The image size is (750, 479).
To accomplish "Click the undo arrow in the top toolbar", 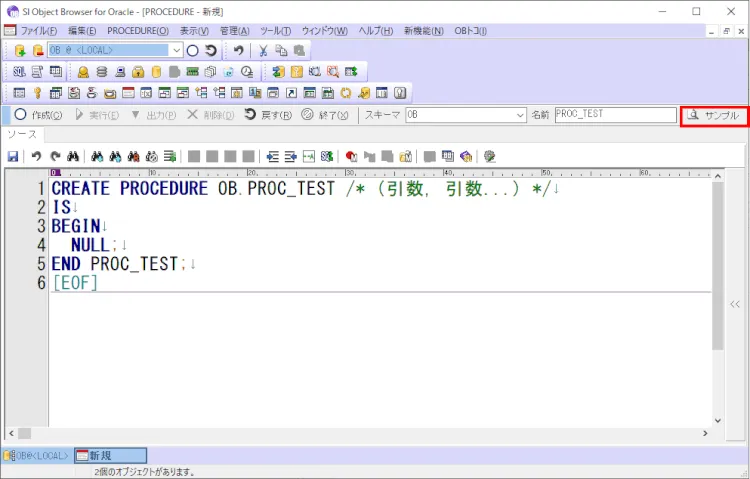I will pos(238,50).
